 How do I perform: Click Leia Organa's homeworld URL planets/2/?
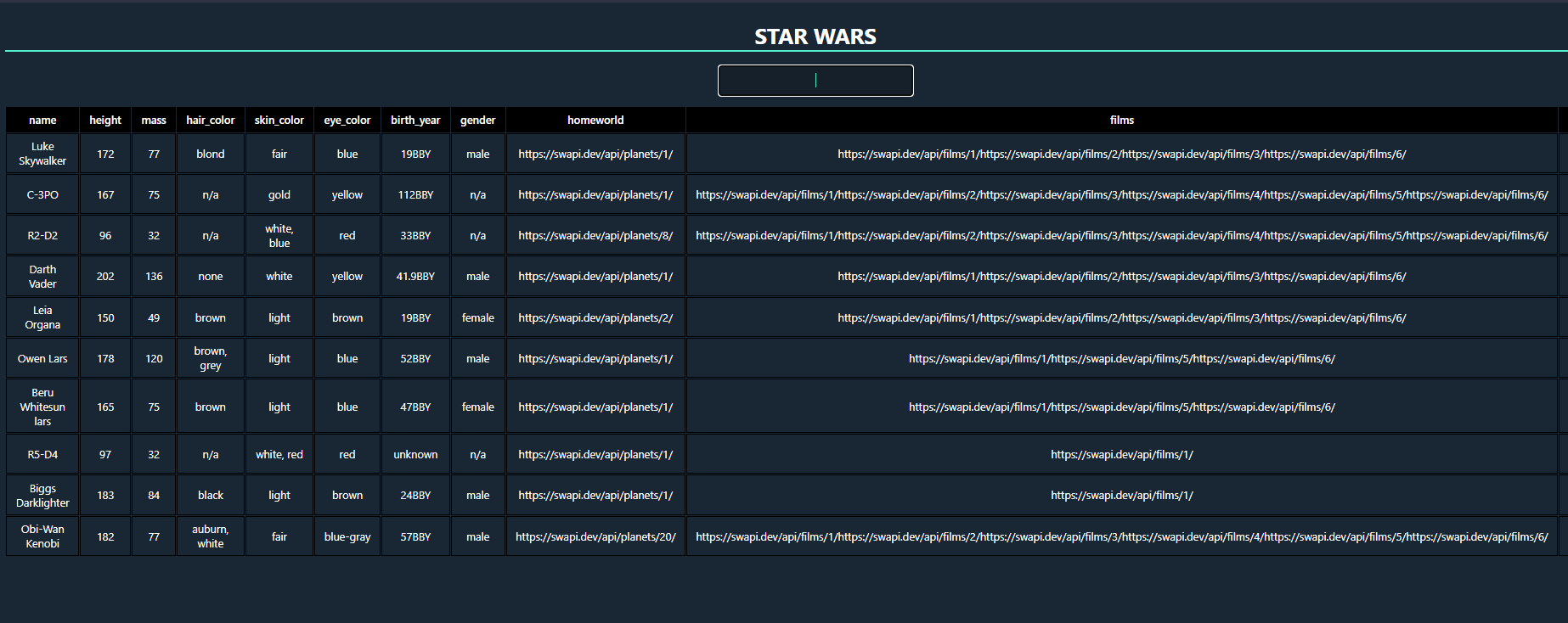point(595,317)
